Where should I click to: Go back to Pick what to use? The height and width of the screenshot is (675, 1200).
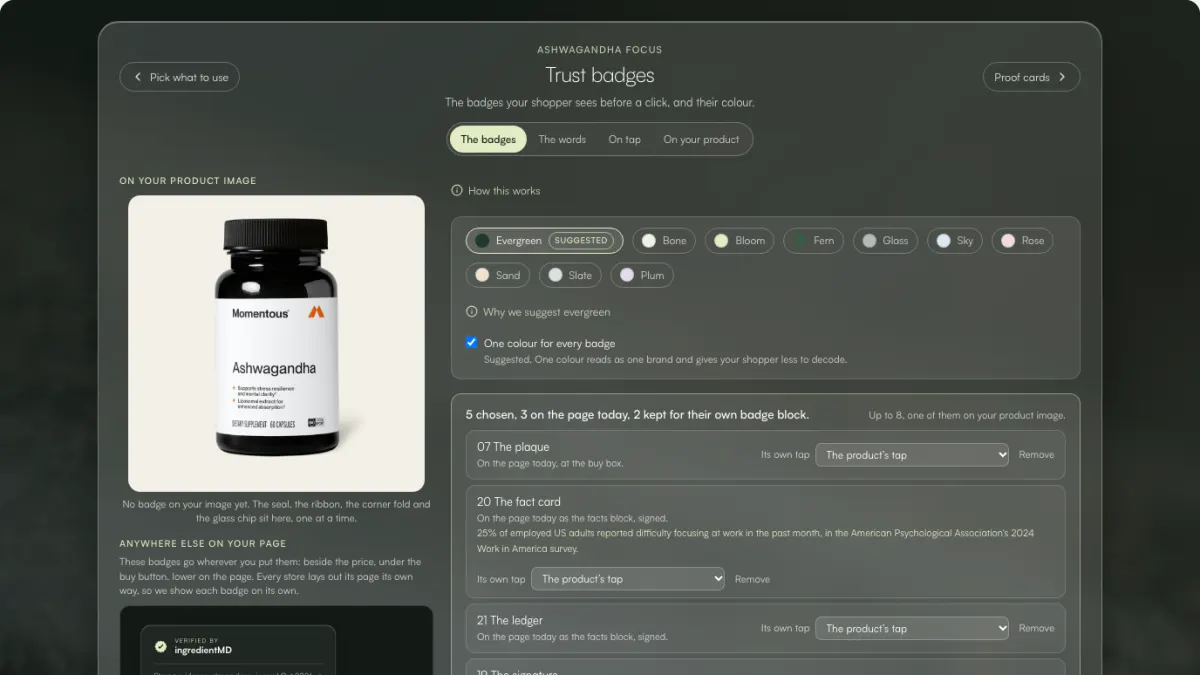179,77
